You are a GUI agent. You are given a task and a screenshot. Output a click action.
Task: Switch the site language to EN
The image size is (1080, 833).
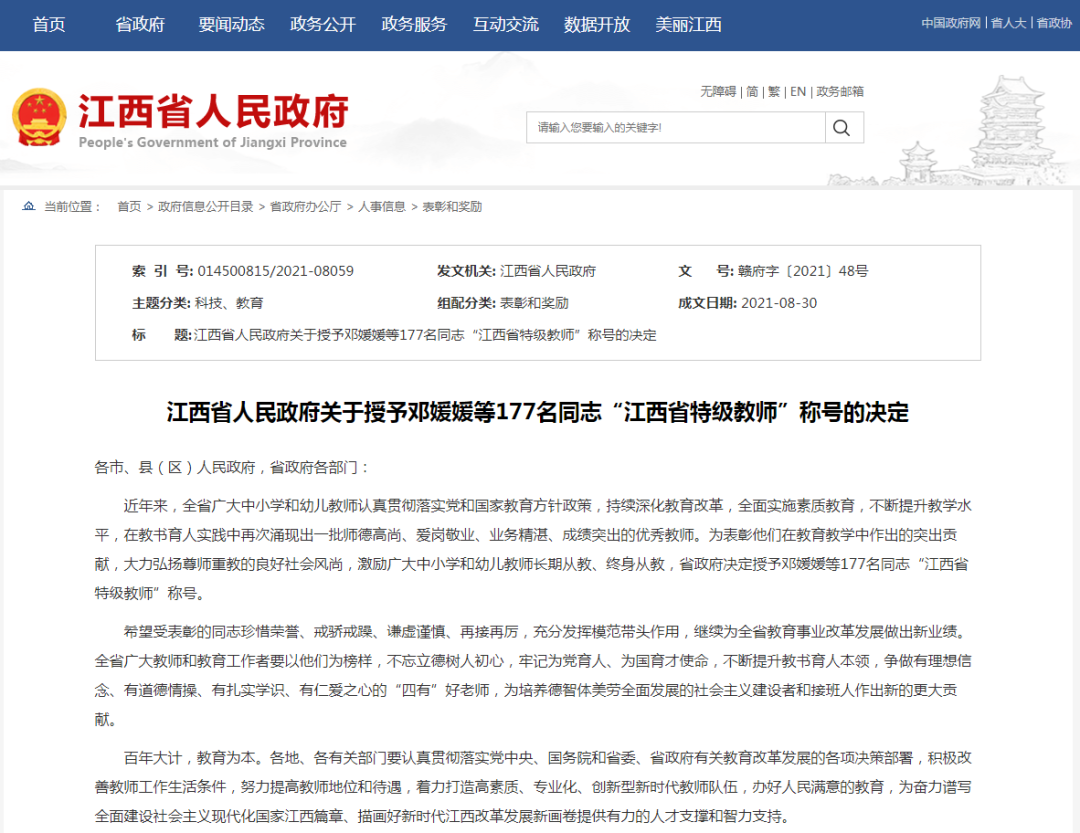(798, 92)
